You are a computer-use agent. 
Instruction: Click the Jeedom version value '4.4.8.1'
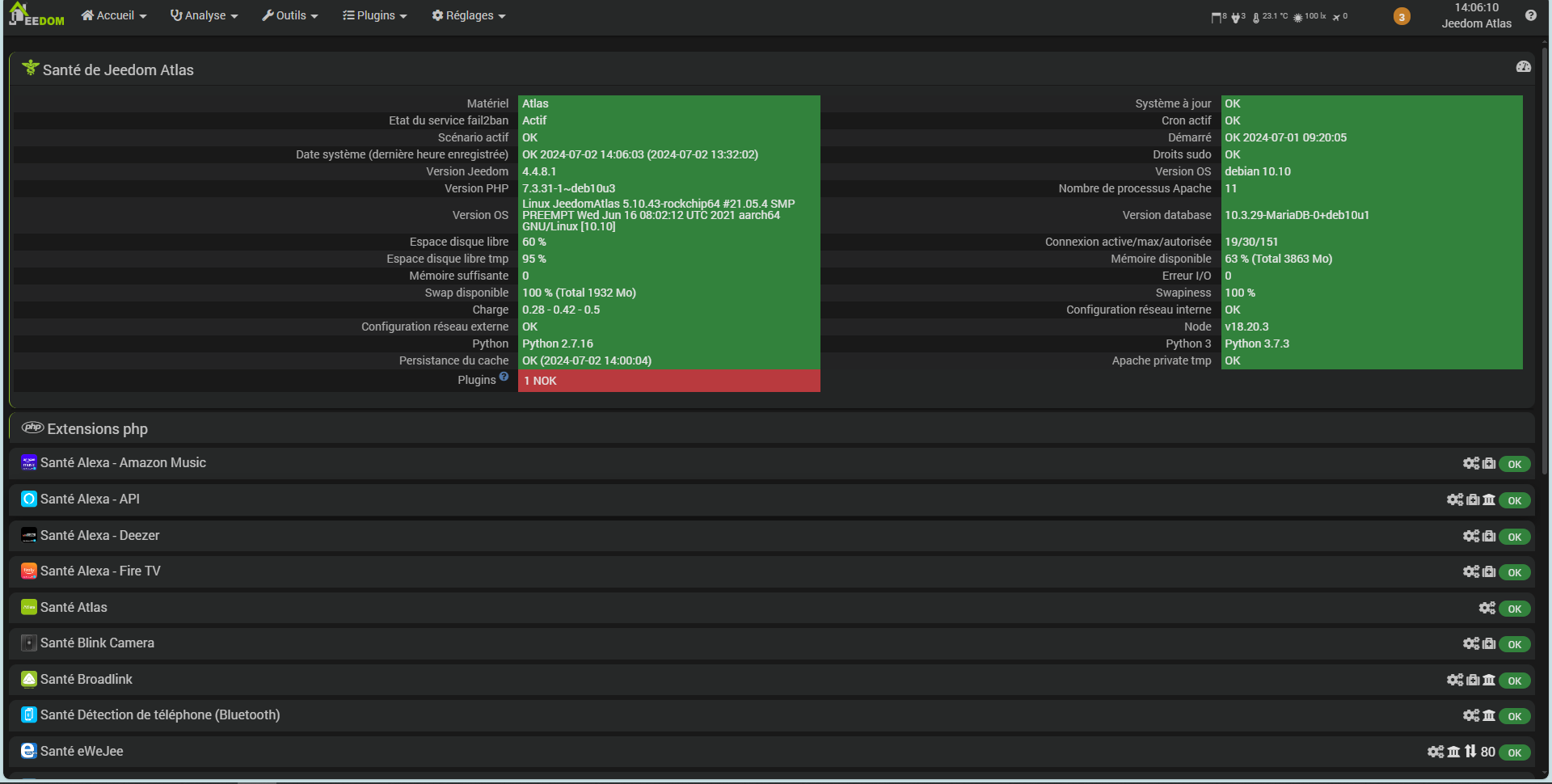(x=539, y=171)
